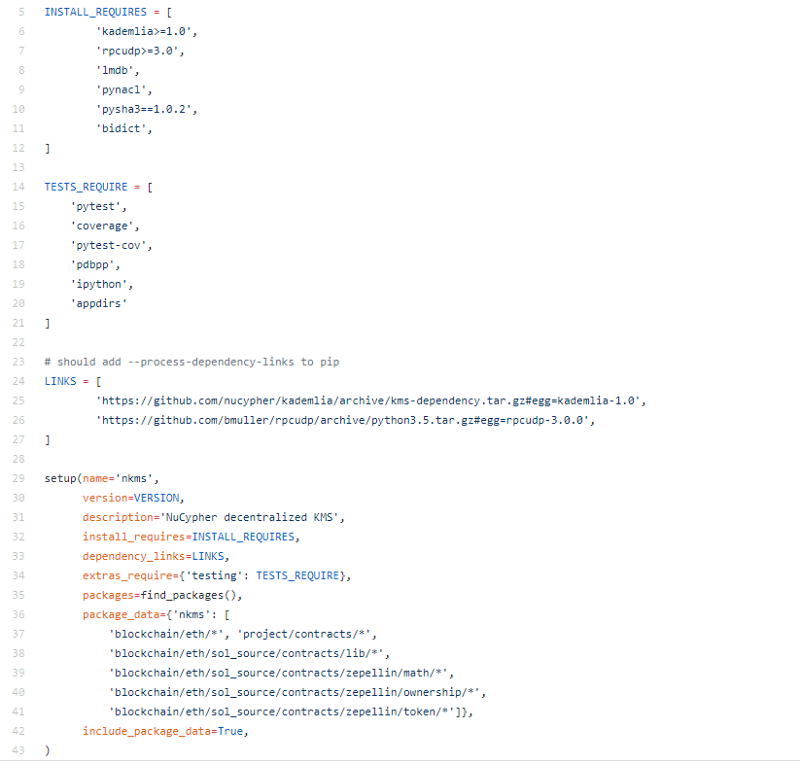Click the 'appdirs' entry
The height and width of the screenshot is (762, 800).
tap(98, 303)
